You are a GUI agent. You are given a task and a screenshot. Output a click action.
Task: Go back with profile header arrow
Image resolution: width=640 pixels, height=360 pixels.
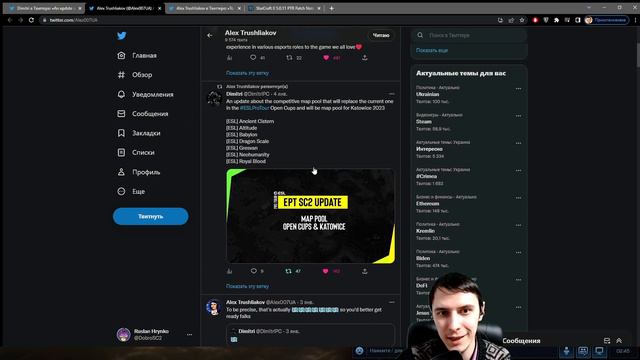coord(209,36)
